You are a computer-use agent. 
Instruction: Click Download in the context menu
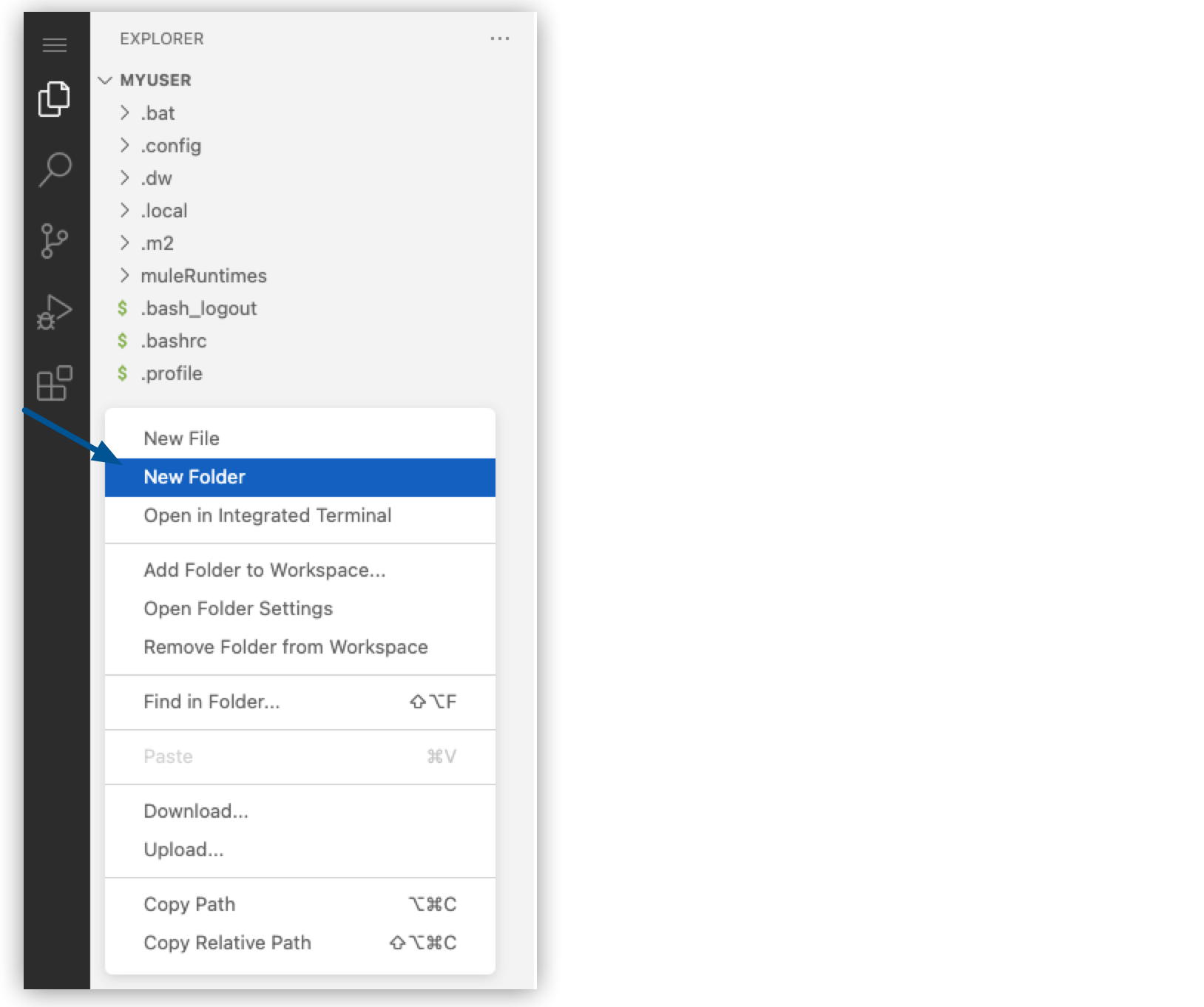[x=196, y=810]
